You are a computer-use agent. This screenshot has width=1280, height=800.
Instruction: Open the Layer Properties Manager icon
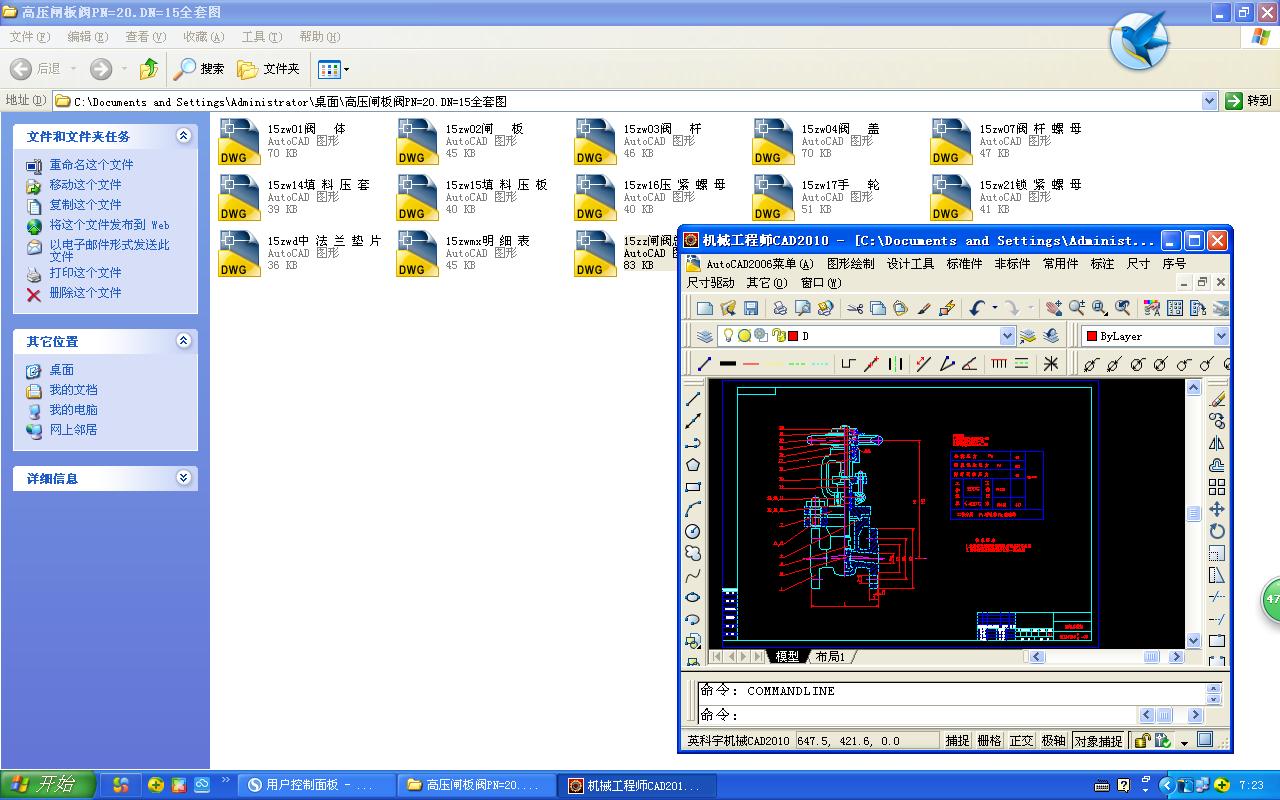pyautogui.click(x=705, y=336)
